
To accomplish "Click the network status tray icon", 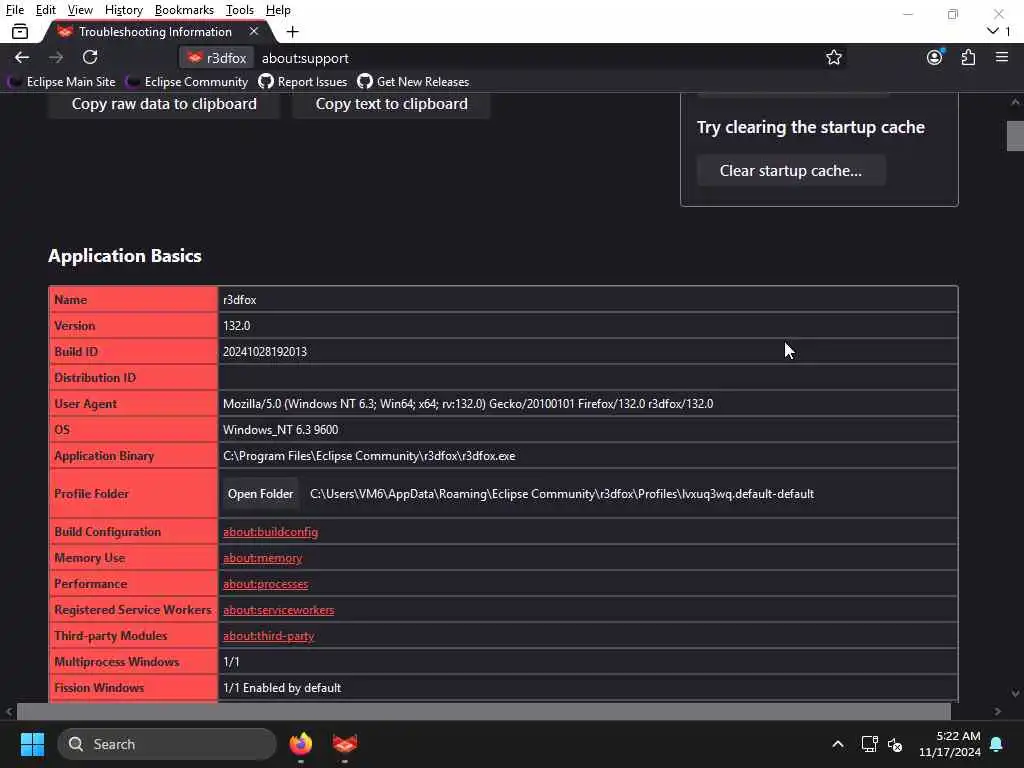I will 869,744.
